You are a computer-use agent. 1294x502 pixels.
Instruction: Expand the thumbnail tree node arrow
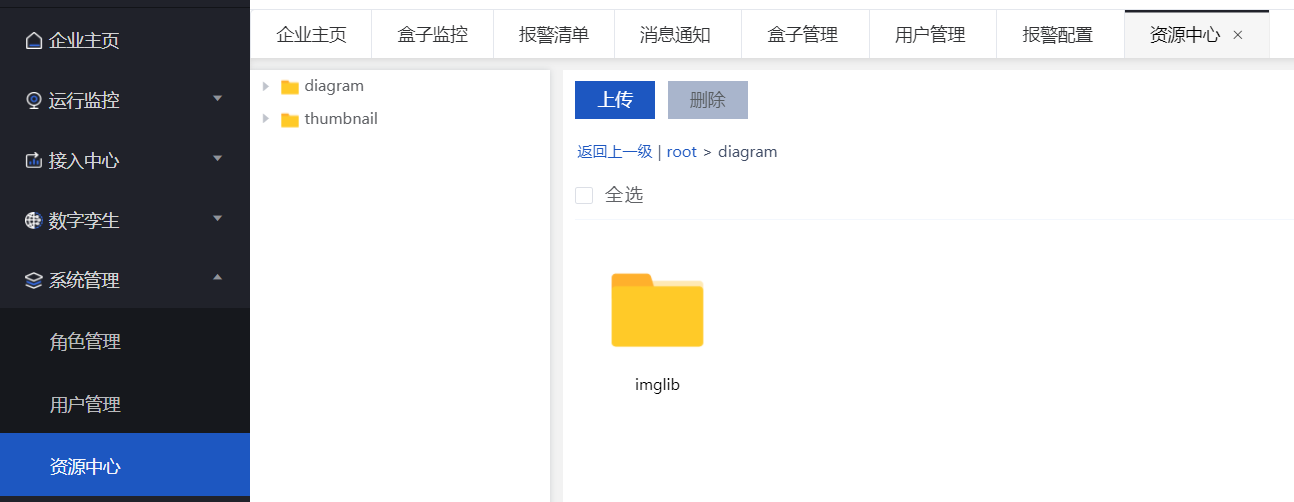pyautogui.click(x=266, y=118)
